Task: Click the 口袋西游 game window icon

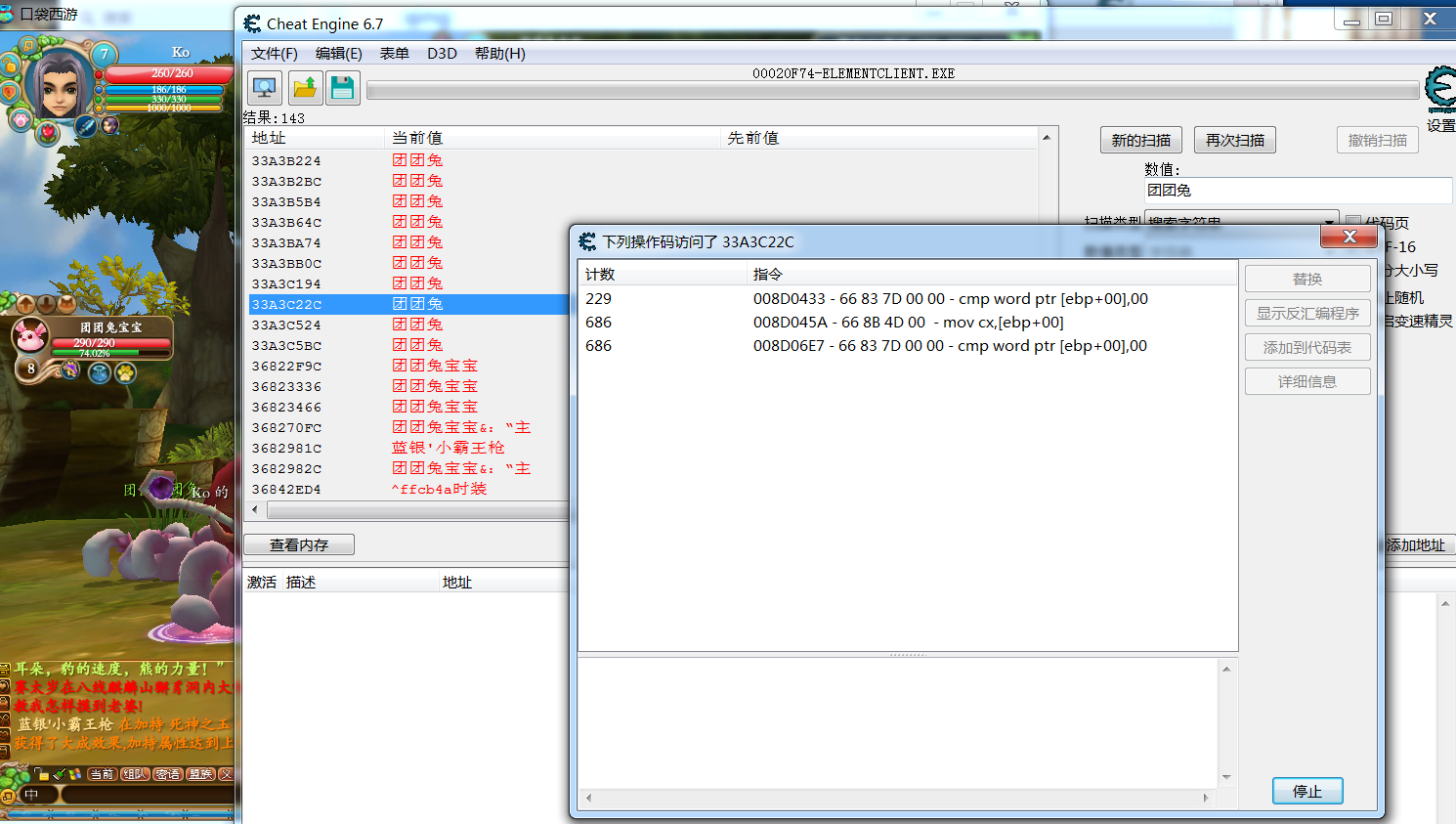Action: point(9,14)
